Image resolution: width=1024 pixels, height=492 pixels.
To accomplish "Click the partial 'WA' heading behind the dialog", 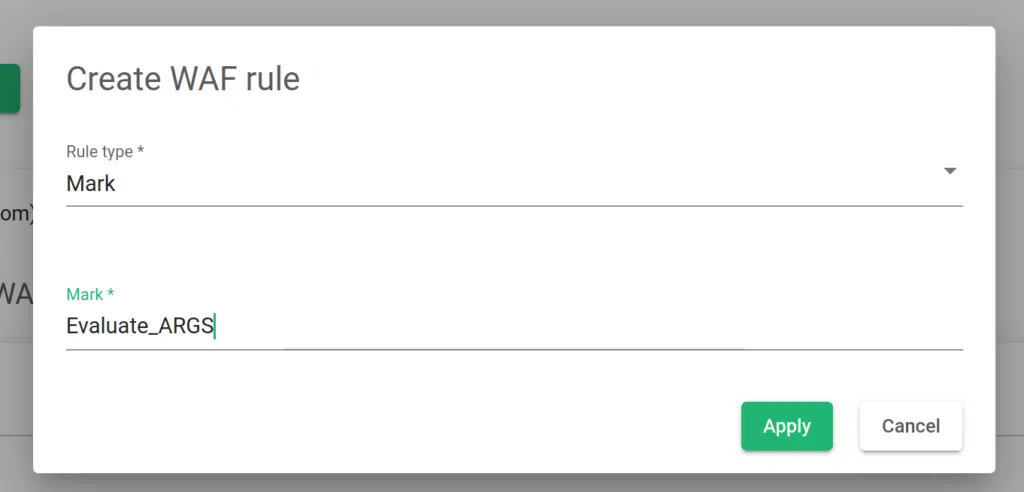I will click(15, 294).
